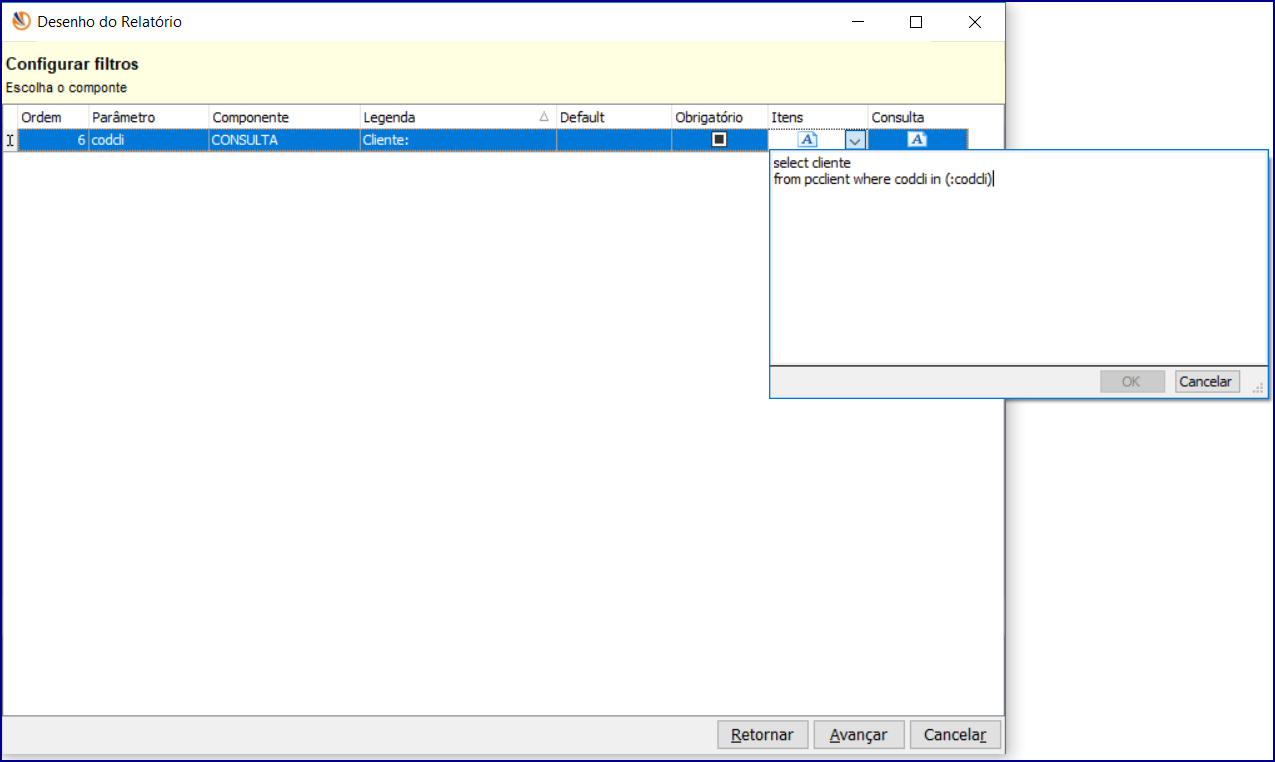Click the Cancelar button at the bottom of the dialog
Image resolution: width=1275 pixels, height=762 pixels.
pyautogui.click(x=955, y=735)
